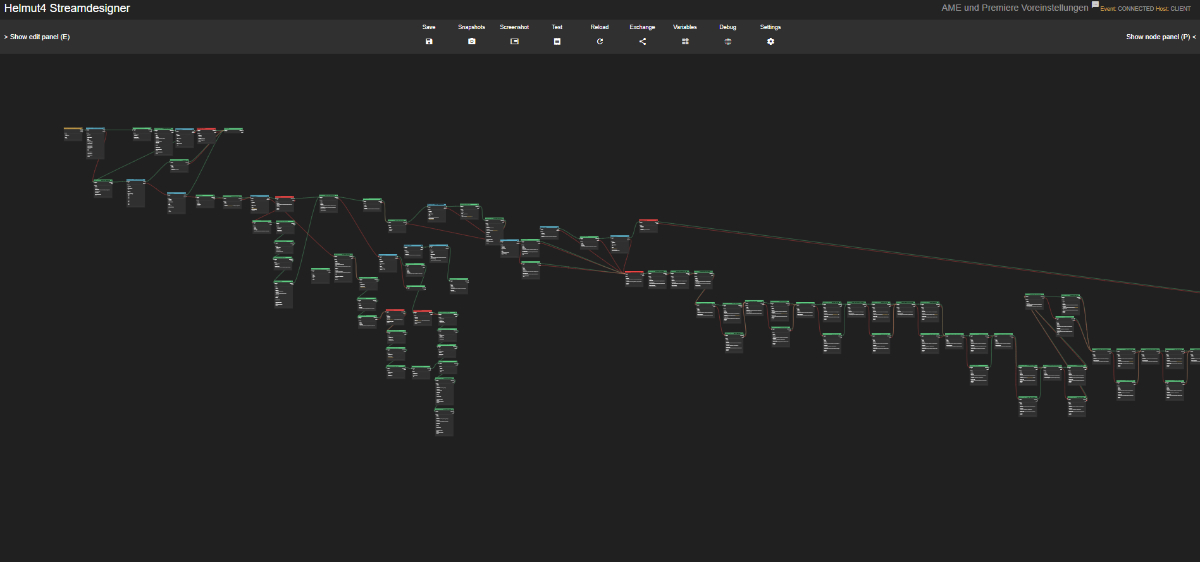Open Settings with the gear icon

tap(771, 42)
